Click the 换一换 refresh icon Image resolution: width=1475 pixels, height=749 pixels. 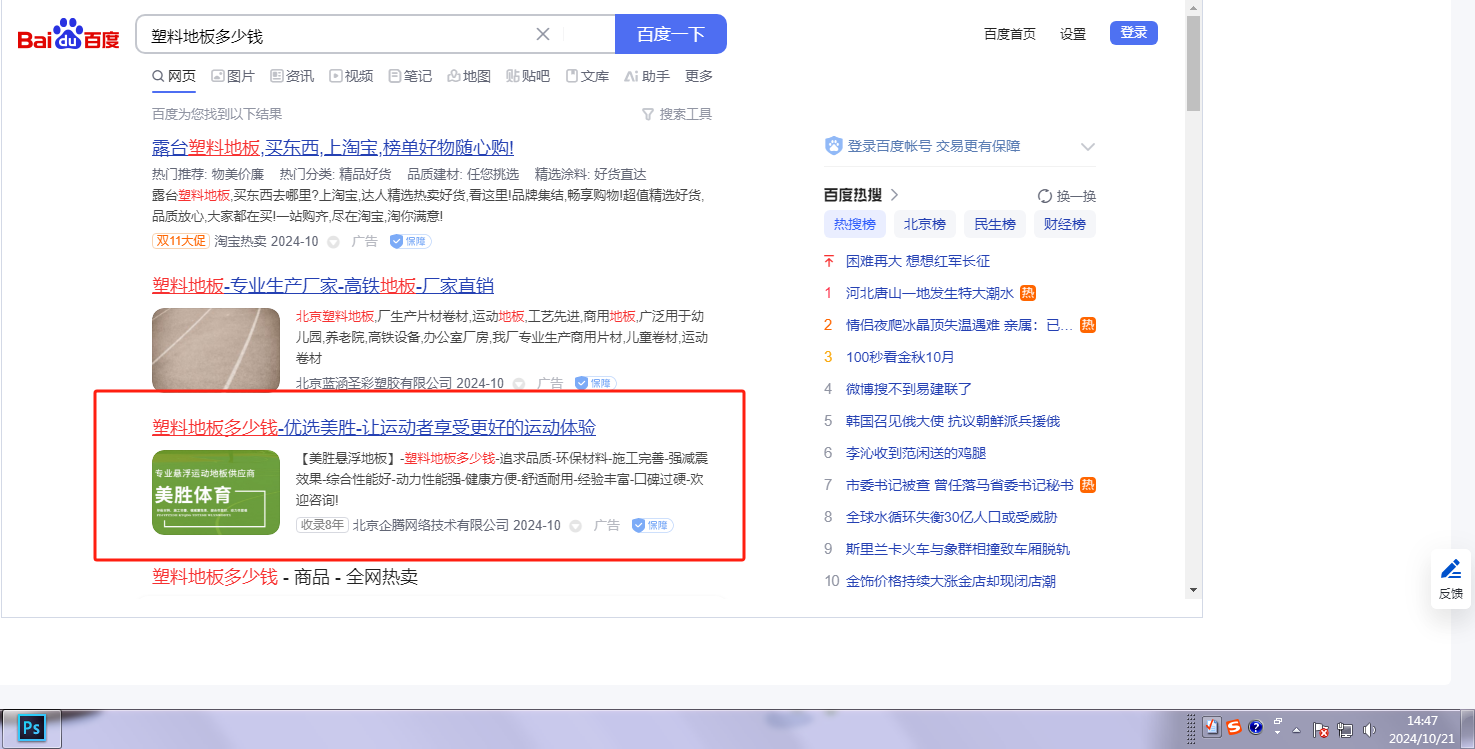(x=1045, y=196)
